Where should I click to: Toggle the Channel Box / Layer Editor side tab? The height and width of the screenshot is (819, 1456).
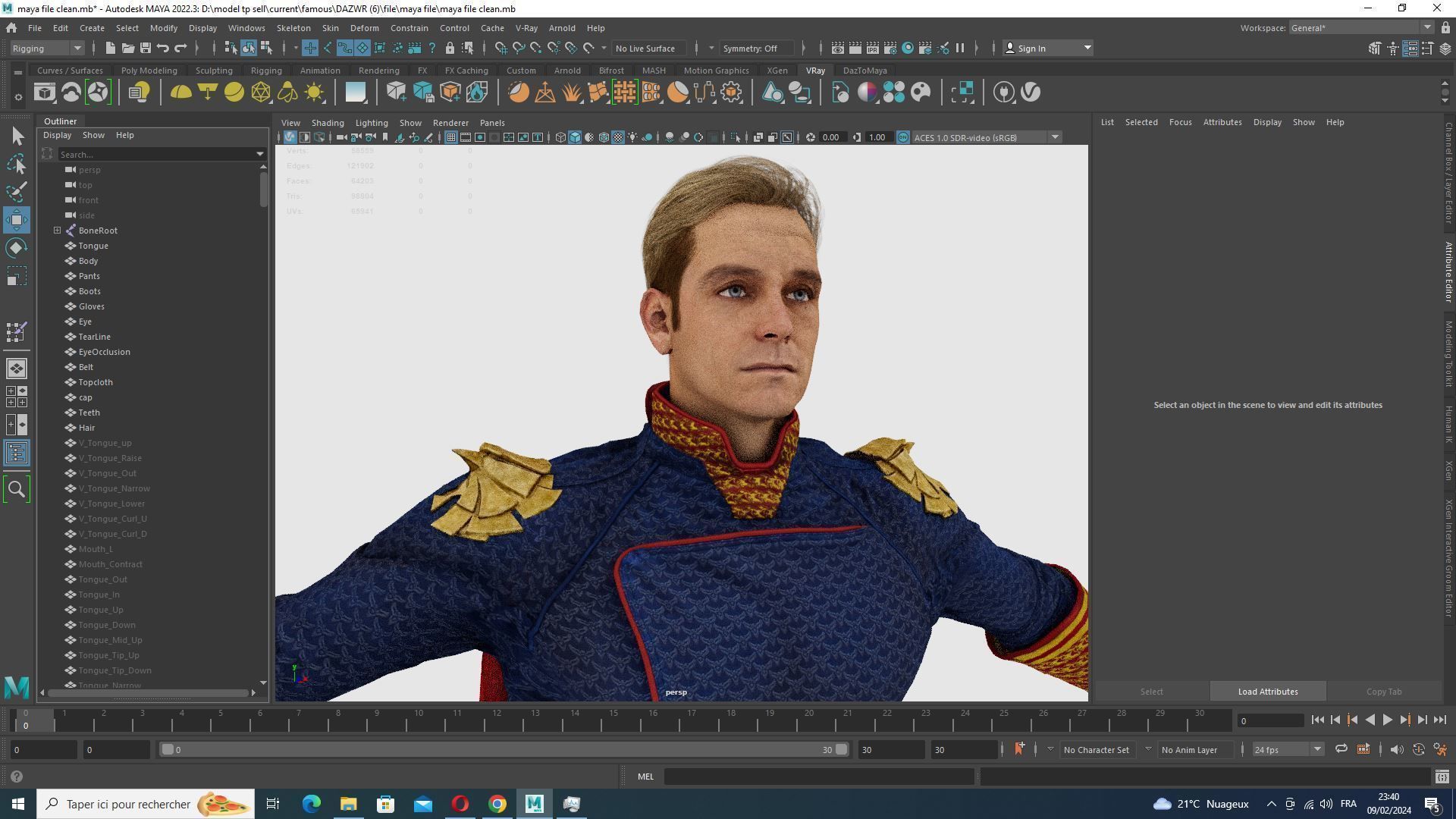(x=1448, y=172)
